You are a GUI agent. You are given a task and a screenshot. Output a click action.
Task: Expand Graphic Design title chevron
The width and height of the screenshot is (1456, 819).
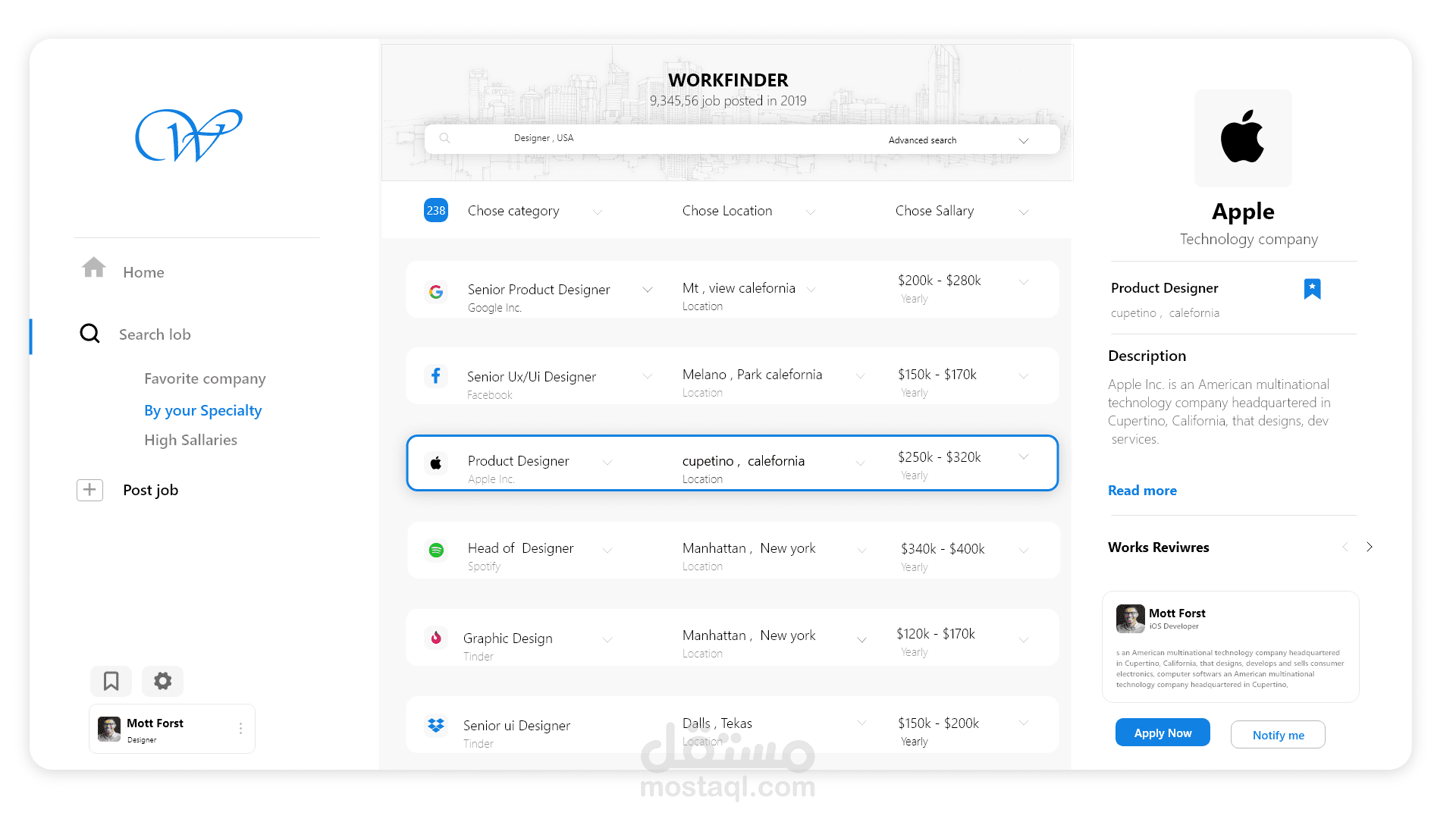click(607, 640)
